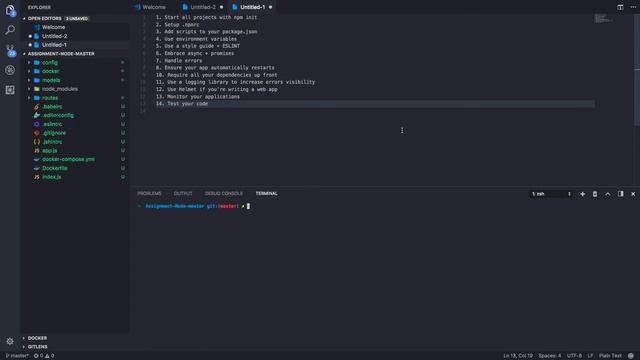Open the Explorer view in activity bar
Image resolution: width=640 pixels, height=360 pixels.
[10, 10]
